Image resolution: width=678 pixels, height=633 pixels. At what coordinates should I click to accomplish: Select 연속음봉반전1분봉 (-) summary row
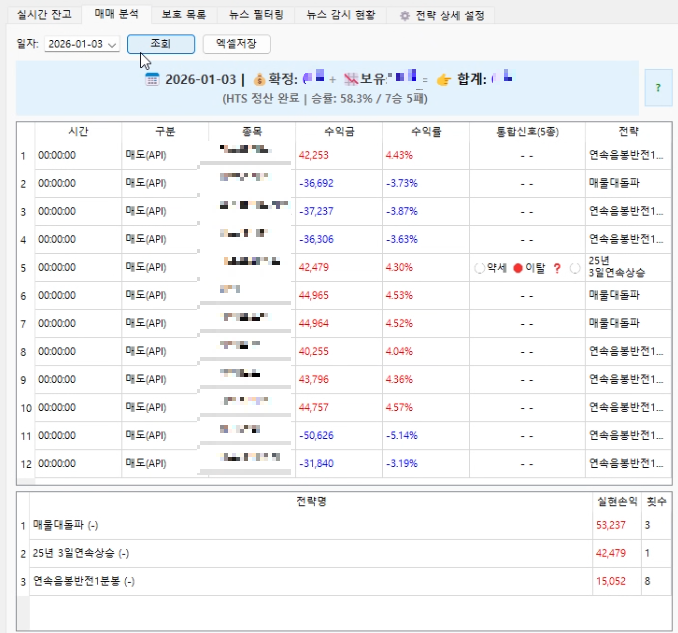point(344,582)
